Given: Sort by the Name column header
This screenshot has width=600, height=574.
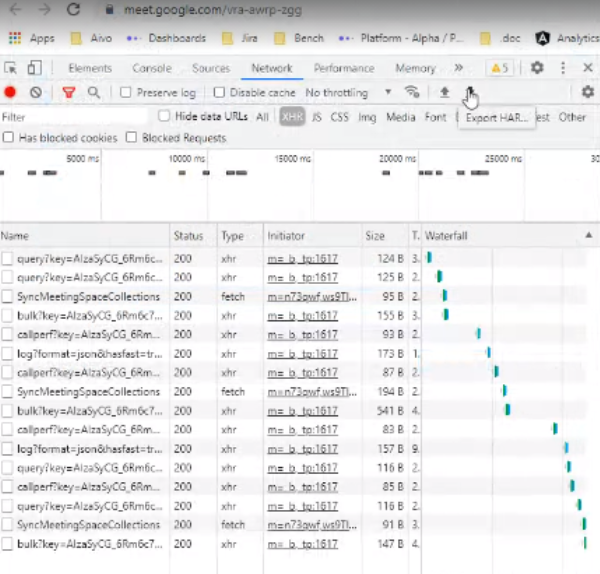Looking at the screenshot, I should coord(85,236).
